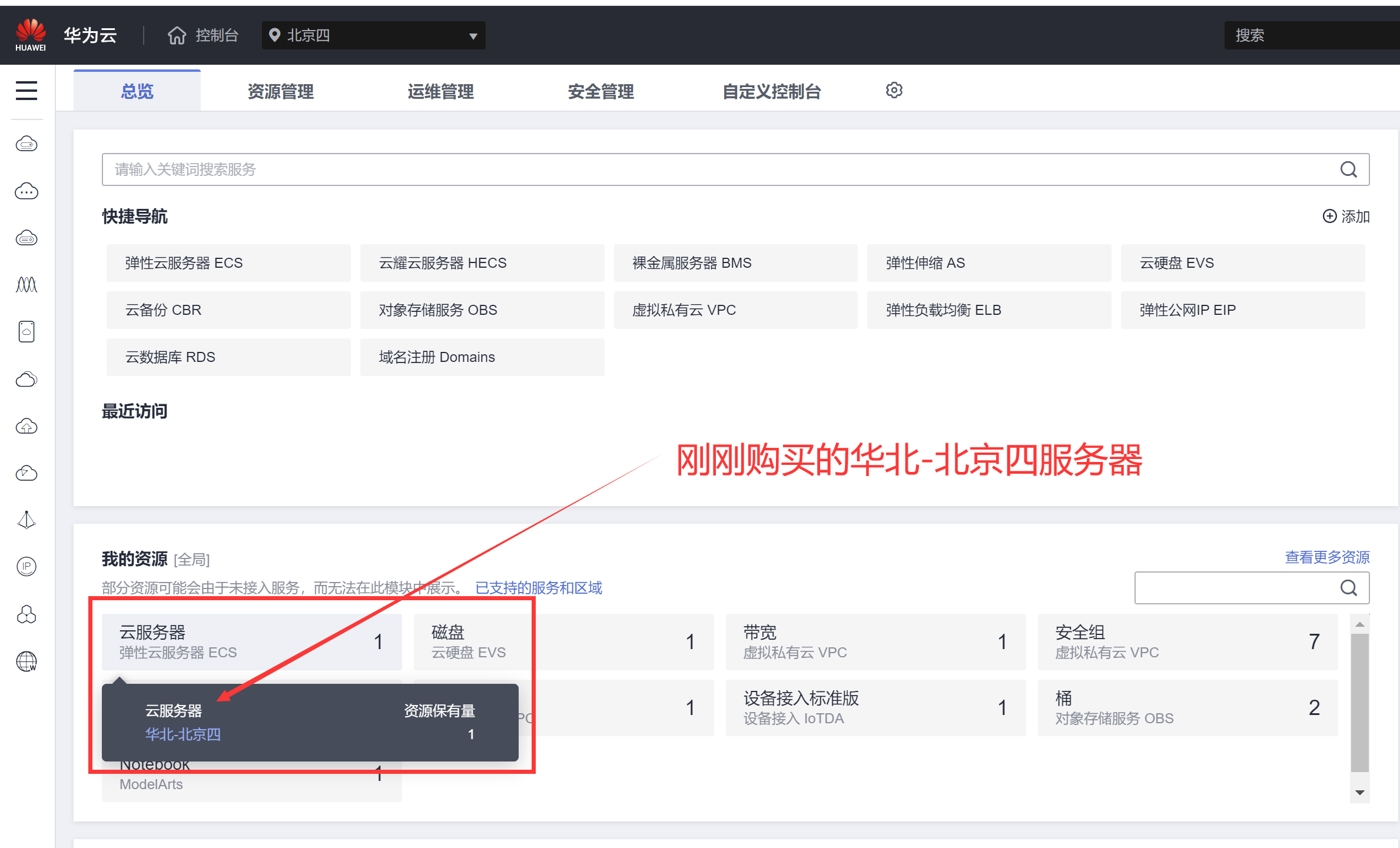This screenshot has height=848, width=1400.
Task: Click the Huawei Cloud logo
Action: click(x=31, y=35)
